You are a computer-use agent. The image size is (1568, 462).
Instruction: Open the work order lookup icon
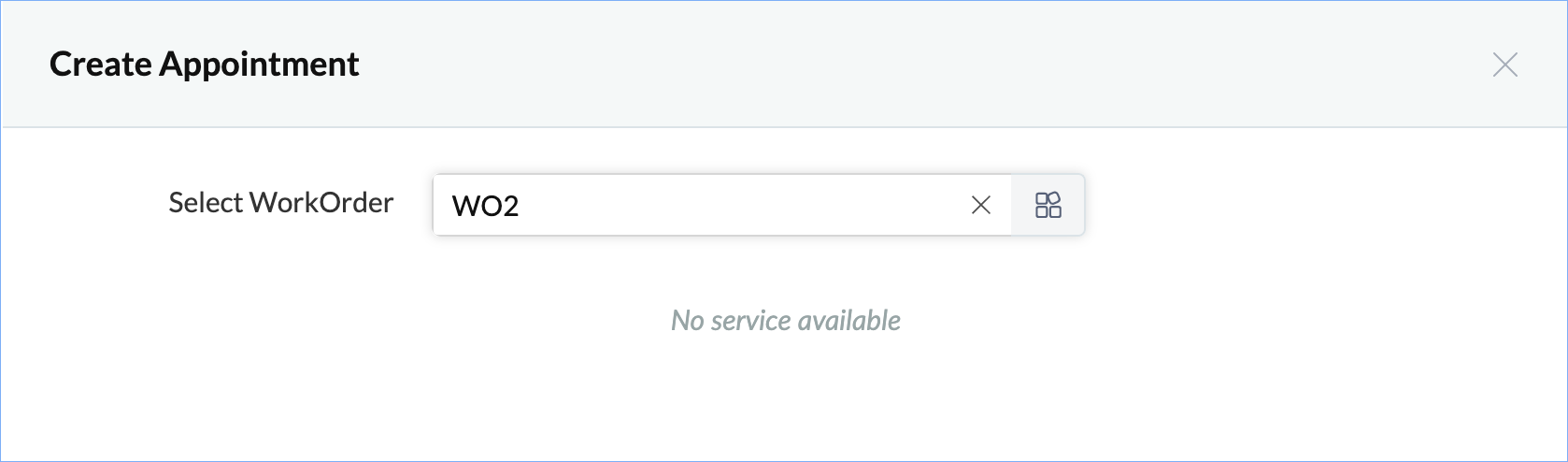coord(1048,205)
